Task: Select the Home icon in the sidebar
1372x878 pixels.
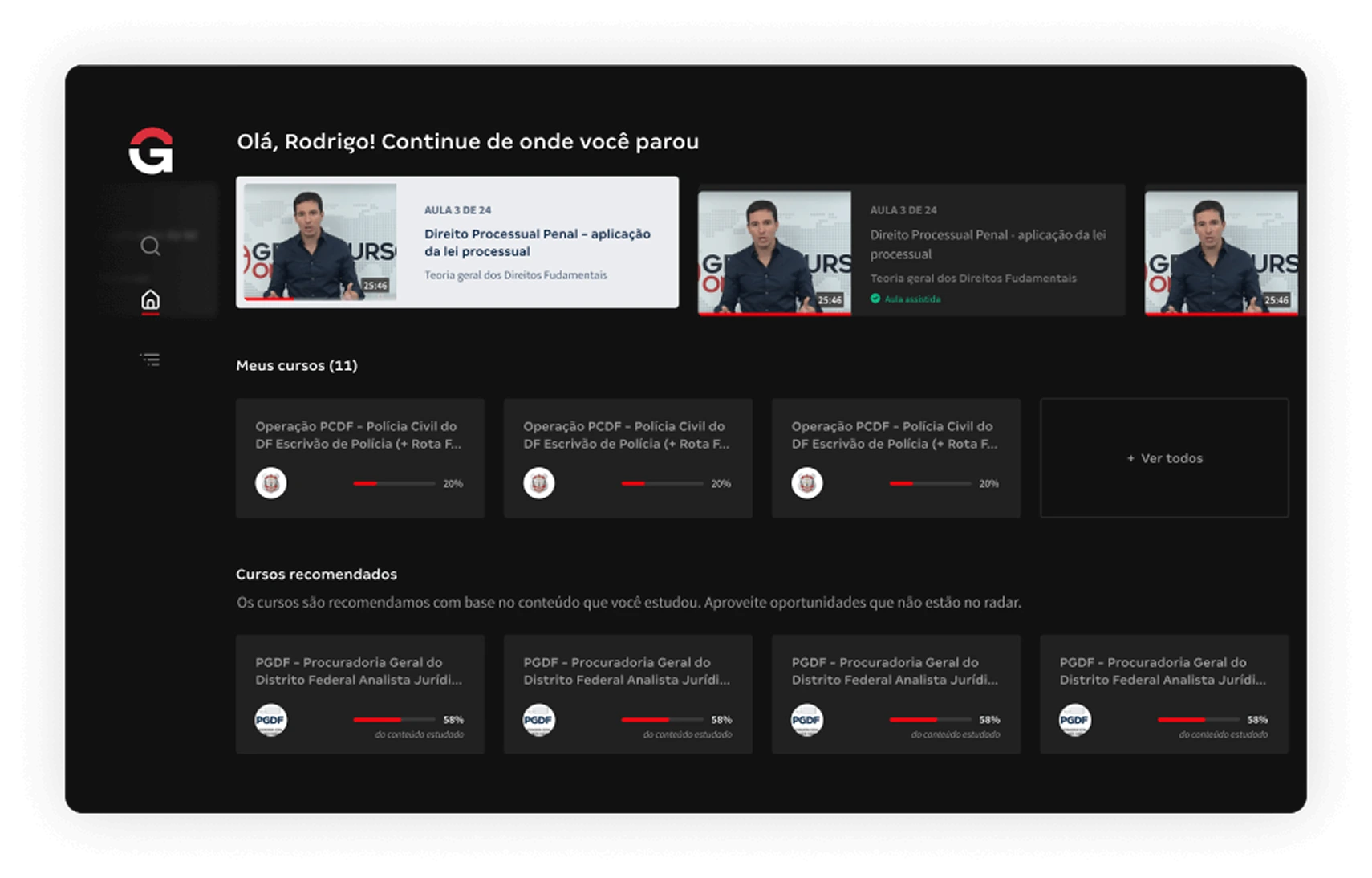Action: (x=150, y=300)
